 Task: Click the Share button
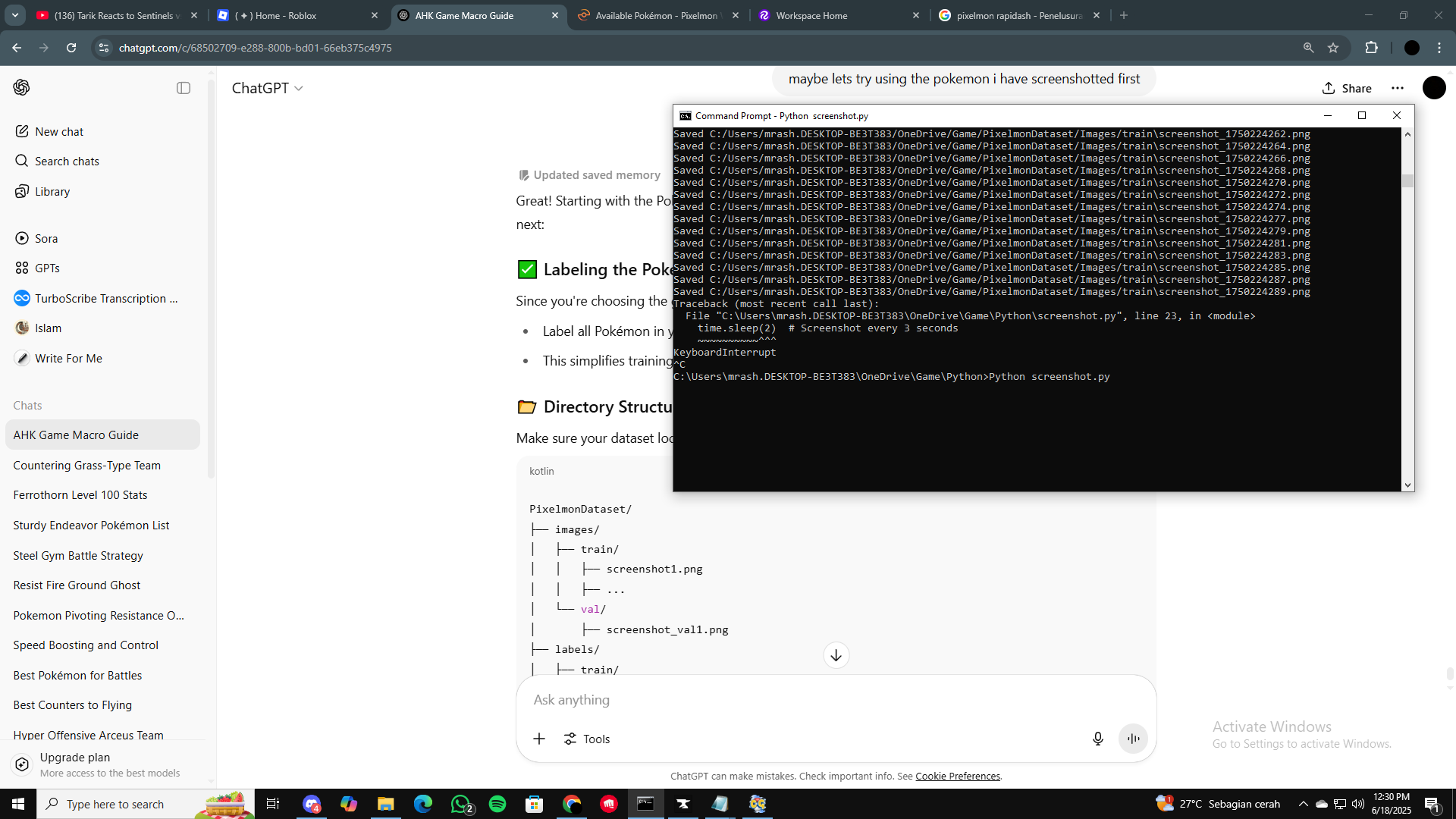click(x=1347, y=88)
